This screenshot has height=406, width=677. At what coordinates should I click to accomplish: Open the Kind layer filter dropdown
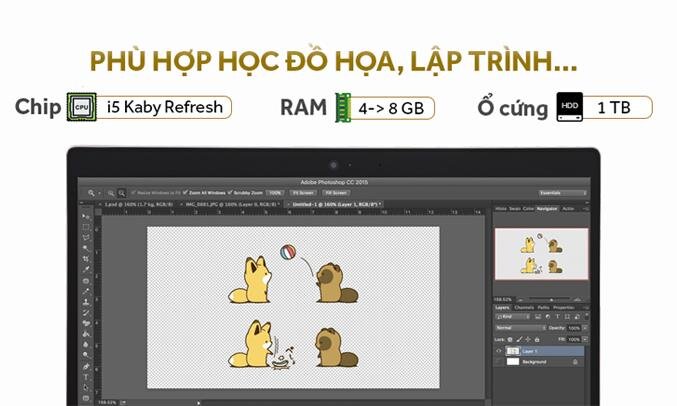click(514, 317)
